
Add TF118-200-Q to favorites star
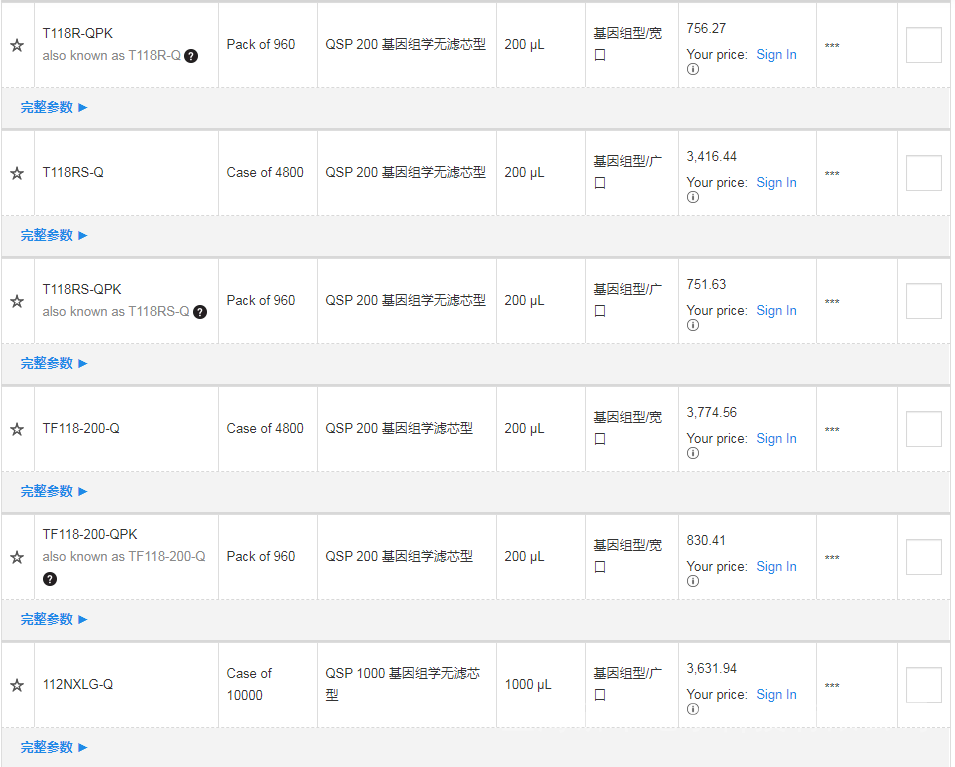[x=17, y=429]
